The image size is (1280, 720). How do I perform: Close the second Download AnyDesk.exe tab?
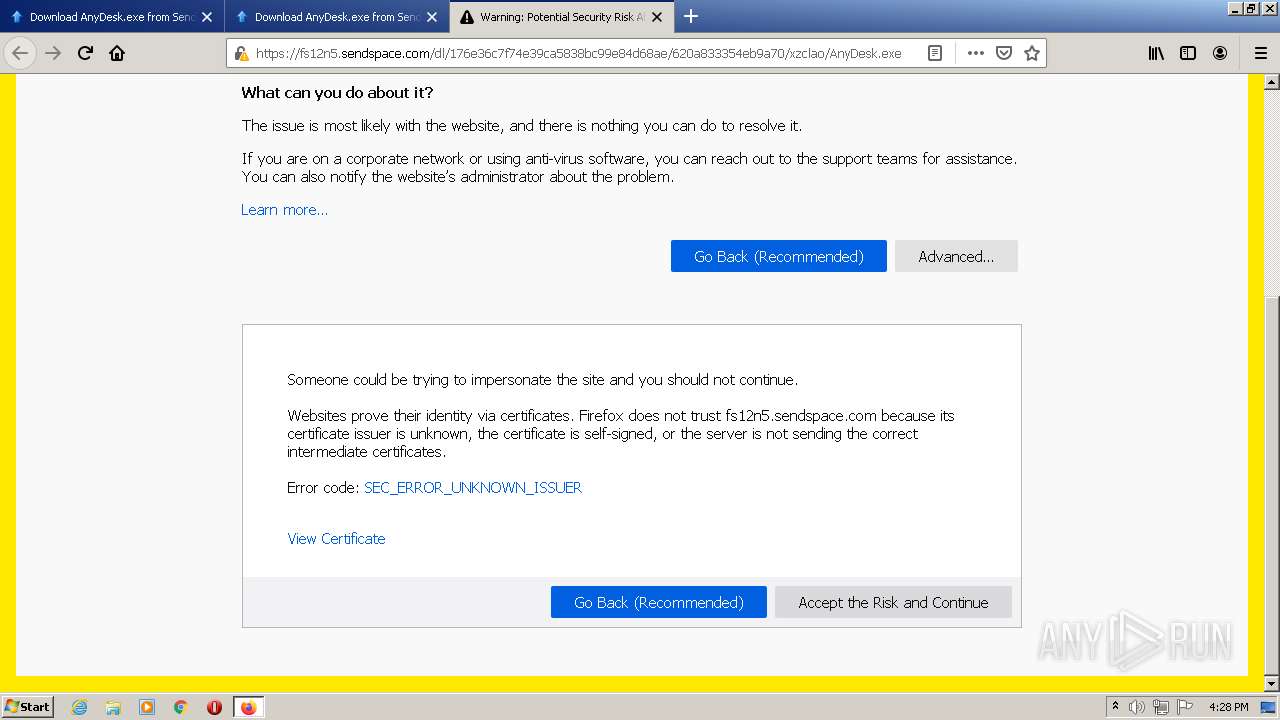(x=432, y=17)
